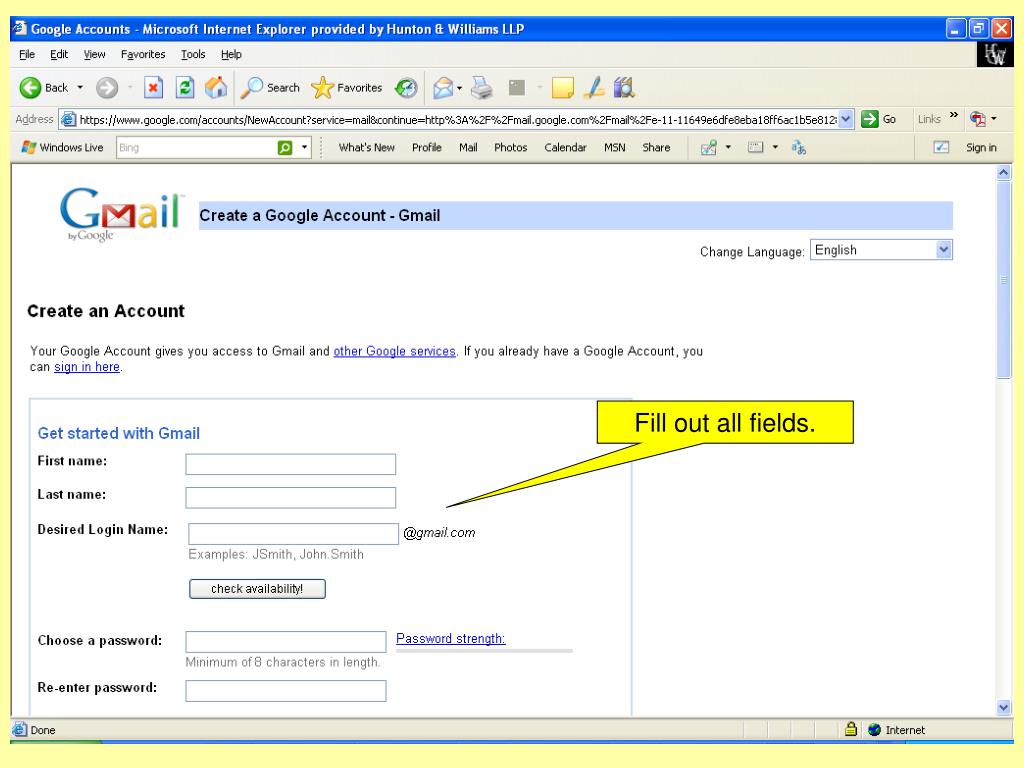The image size is (1024, 768).
Task: Click the checkmark form-fill icon near Sign in
Action: [x=941, y=148]
